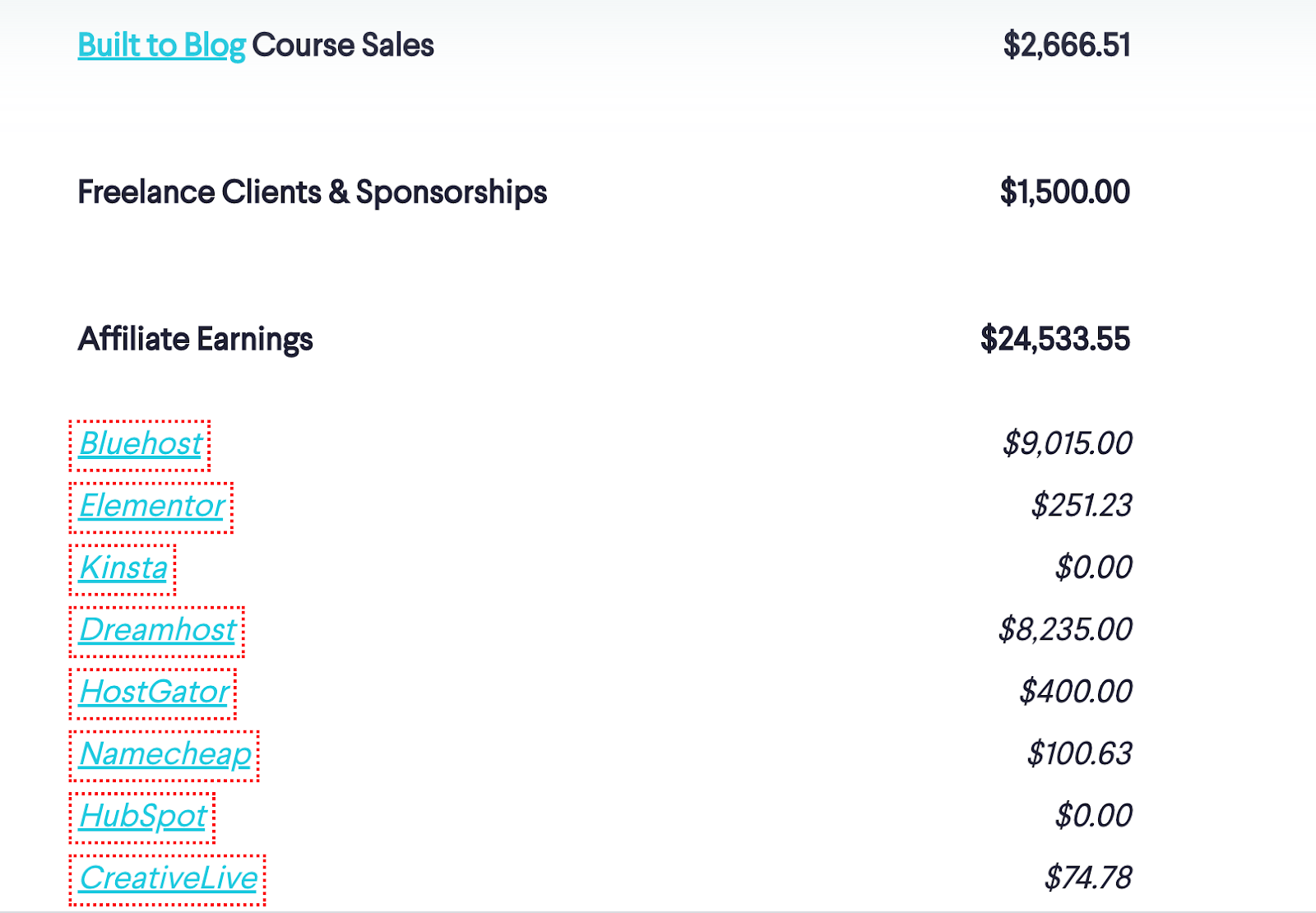Open the Built to Blog link
This screenshot has height=913, width=1316.
point(161,45)
